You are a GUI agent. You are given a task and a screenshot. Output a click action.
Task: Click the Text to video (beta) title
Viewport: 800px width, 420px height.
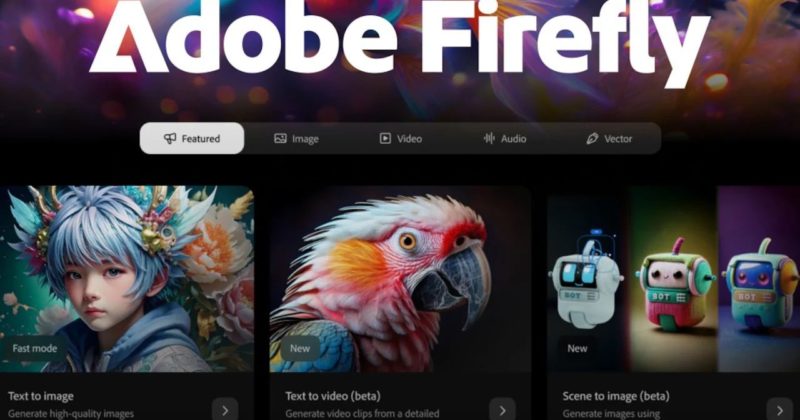coord(333,396)
